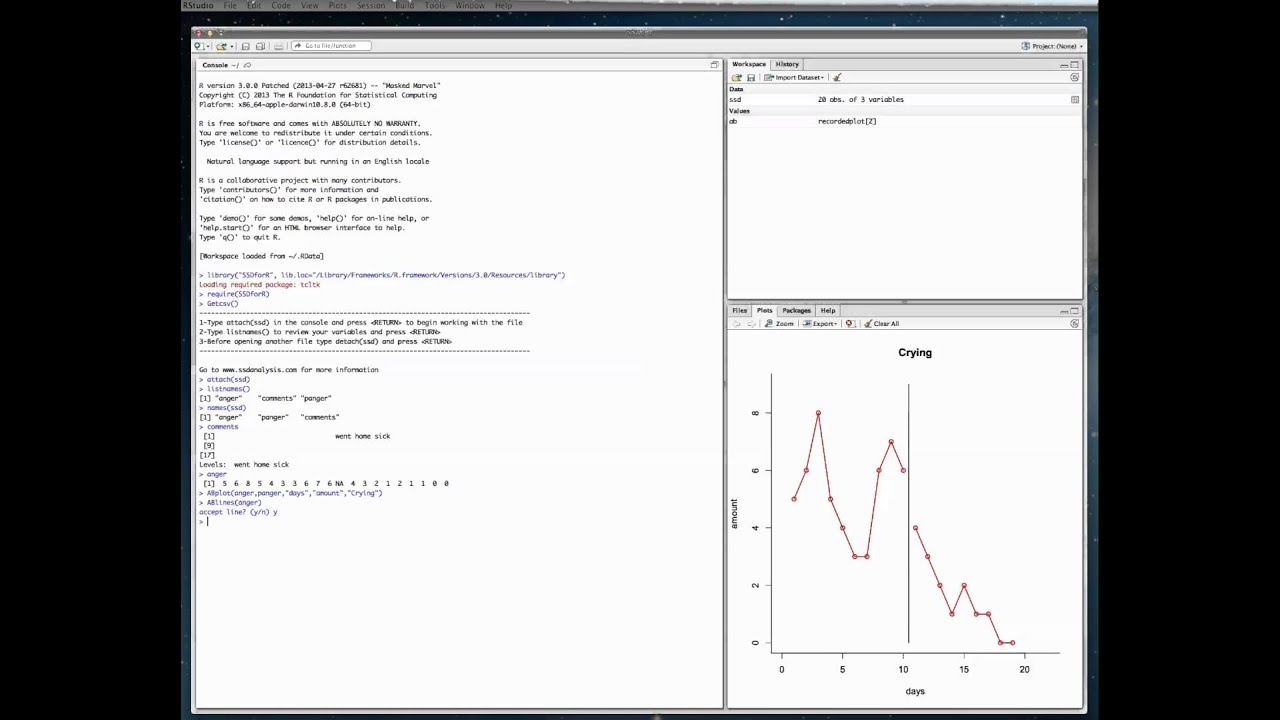The image size is (1280, 720).
Task: Click the console working directory arrow icon
Action: [247, 65]
